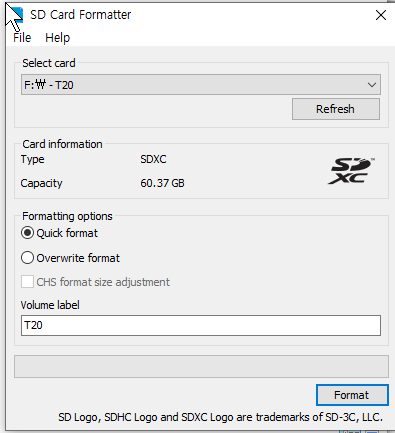Screen dimensions: 395x433
Task: Expand the Select card dropdown
Action: pos(201,85)
